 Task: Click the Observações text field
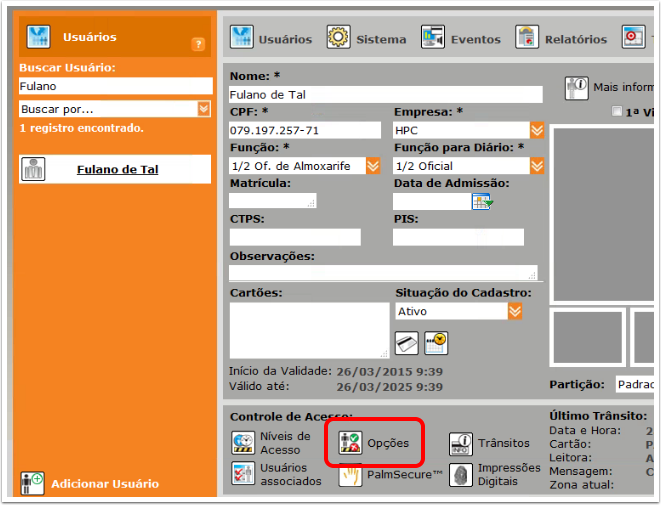tap(383, 273)
